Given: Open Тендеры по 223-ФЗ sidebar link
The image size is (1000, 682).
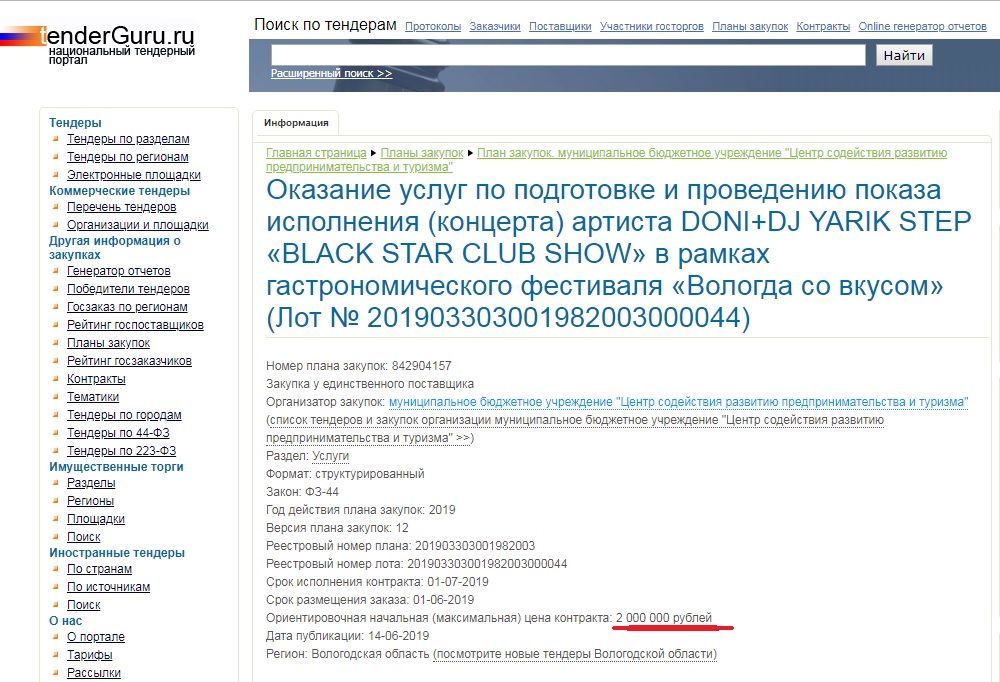Looking at the screenshot, I should point(122,450).
